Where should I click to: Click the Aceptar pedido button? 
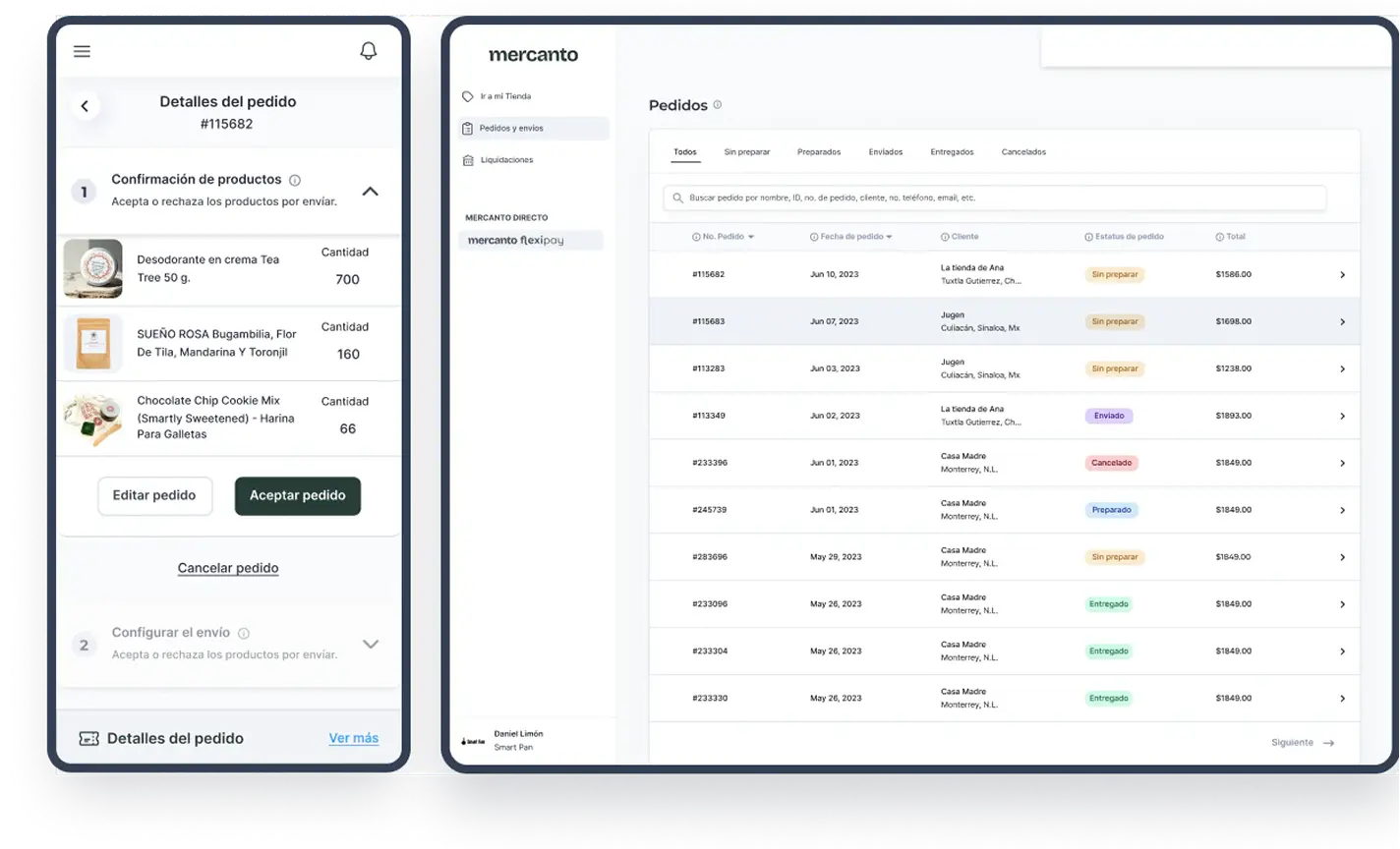point(298,496)
